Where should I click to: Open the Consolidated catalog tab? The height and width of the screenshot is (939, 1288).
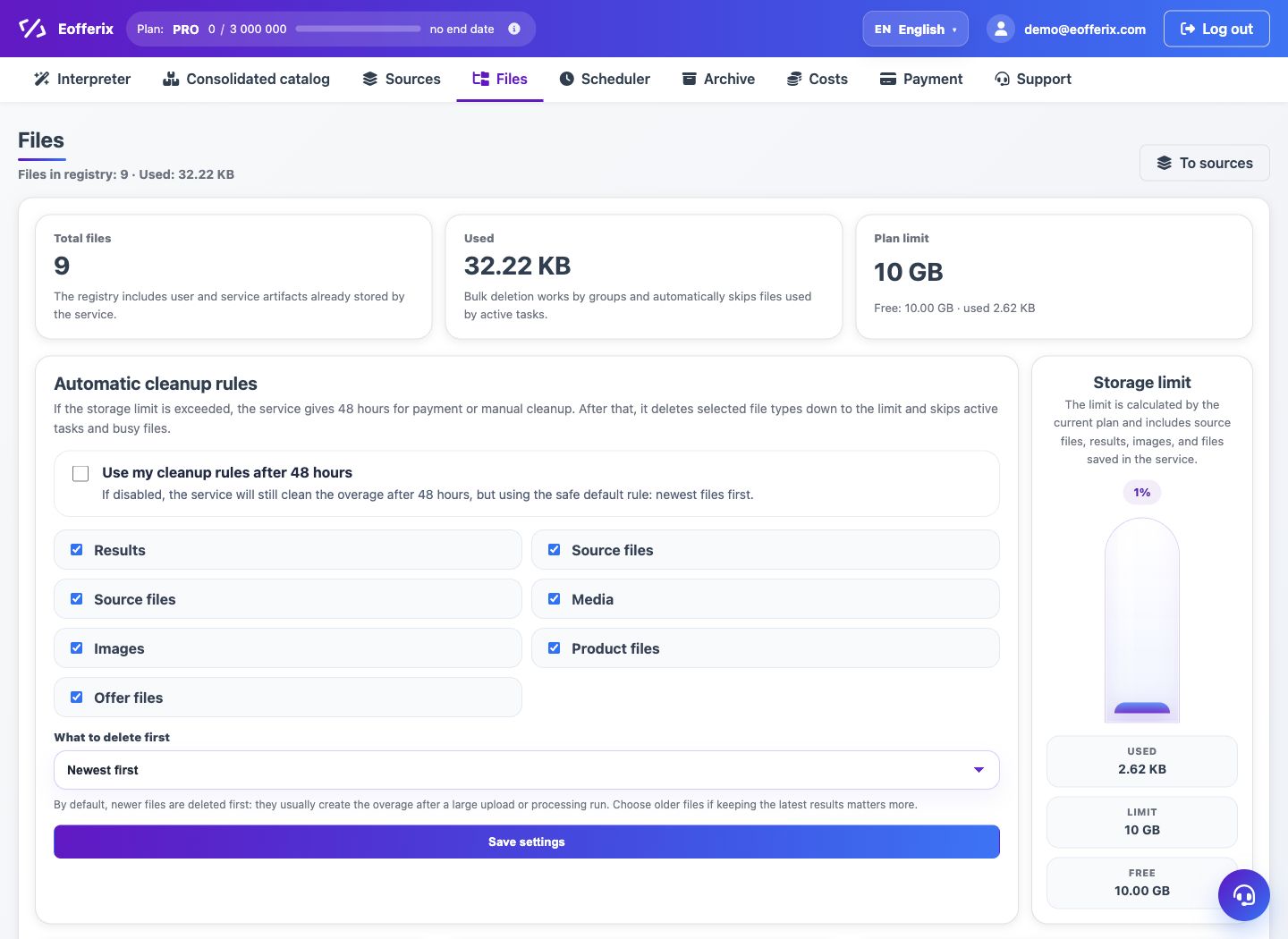tap(246, 79)
